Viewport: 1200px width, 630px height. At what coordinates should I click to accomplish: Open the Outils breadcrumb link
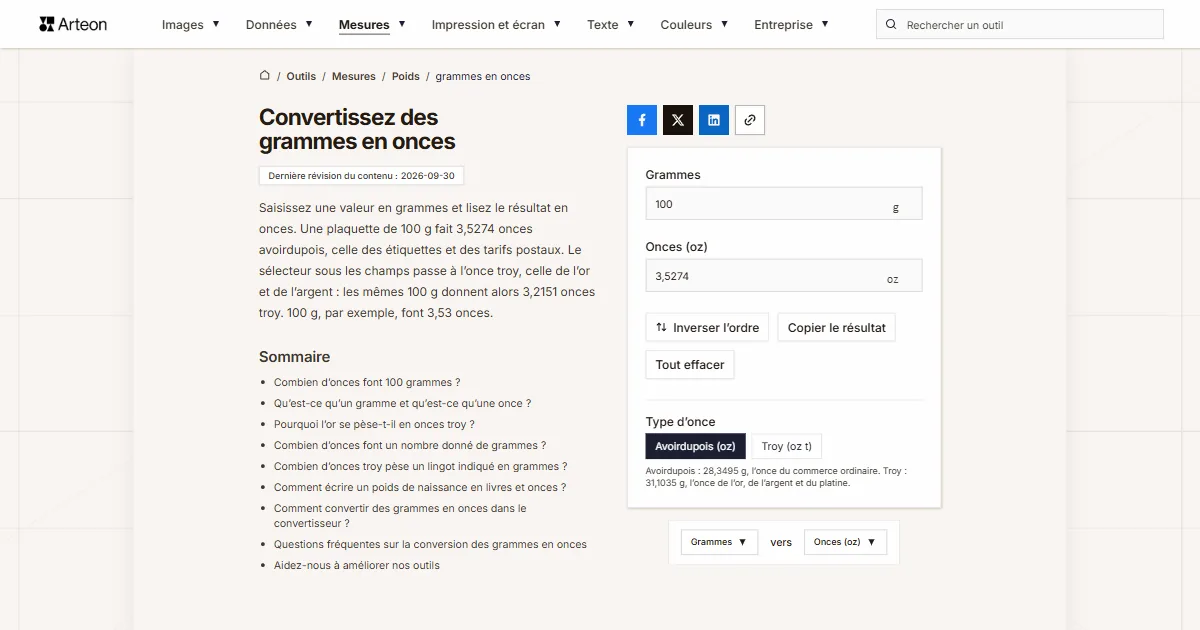point(301,76)
